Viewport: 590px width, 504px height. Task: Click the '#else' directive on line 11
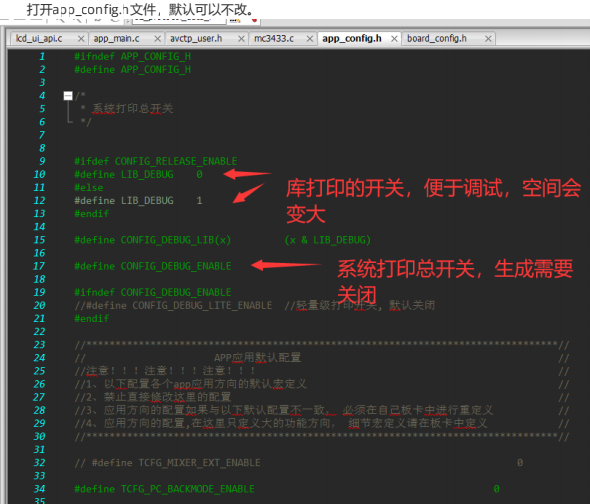tap(89, 187)
